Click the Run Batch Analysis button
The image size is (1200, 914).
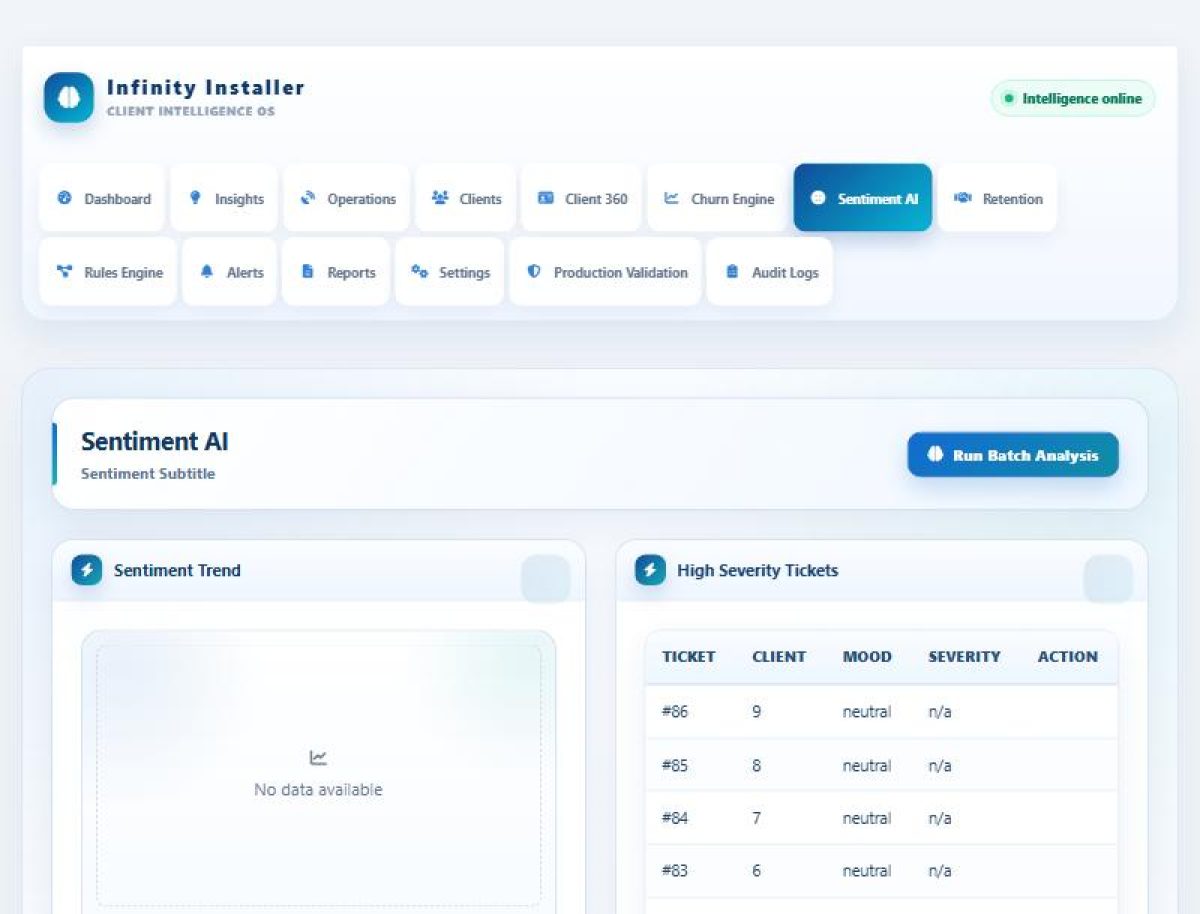coord(1013,455)
